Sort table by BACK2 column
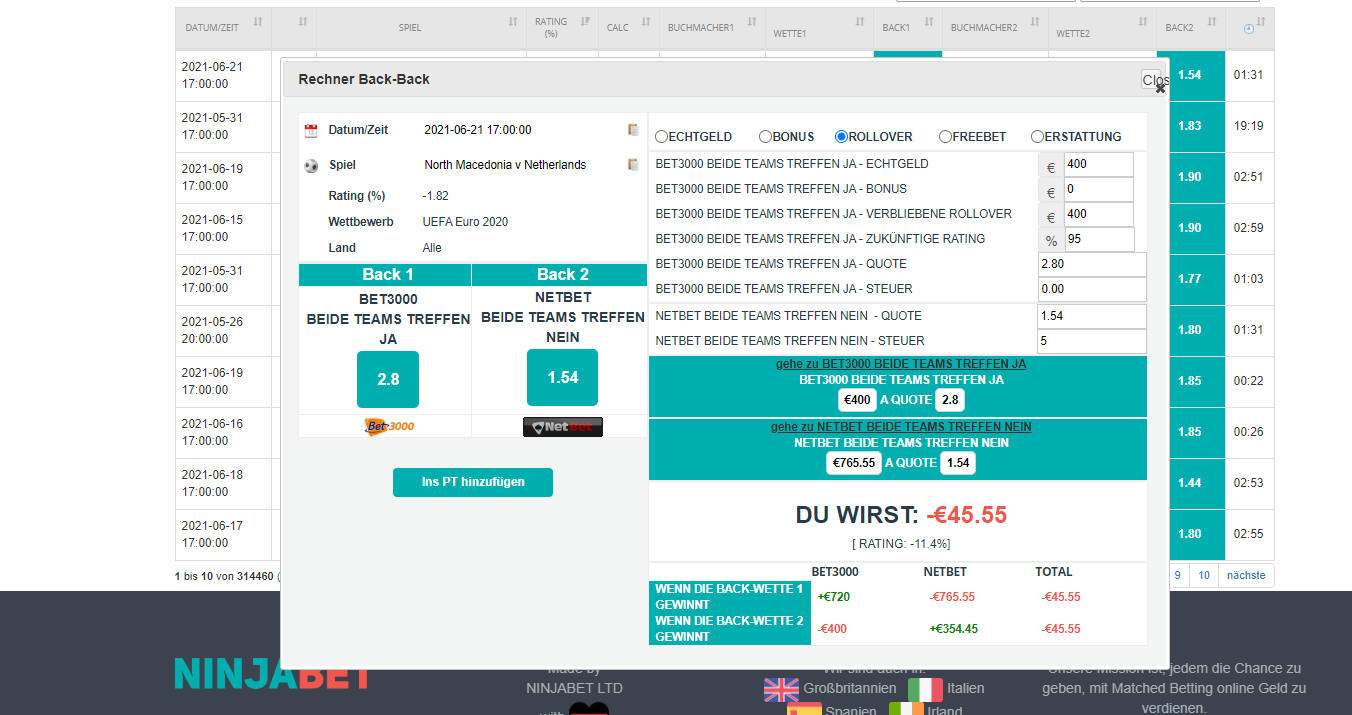 [x=1191, y=27]
